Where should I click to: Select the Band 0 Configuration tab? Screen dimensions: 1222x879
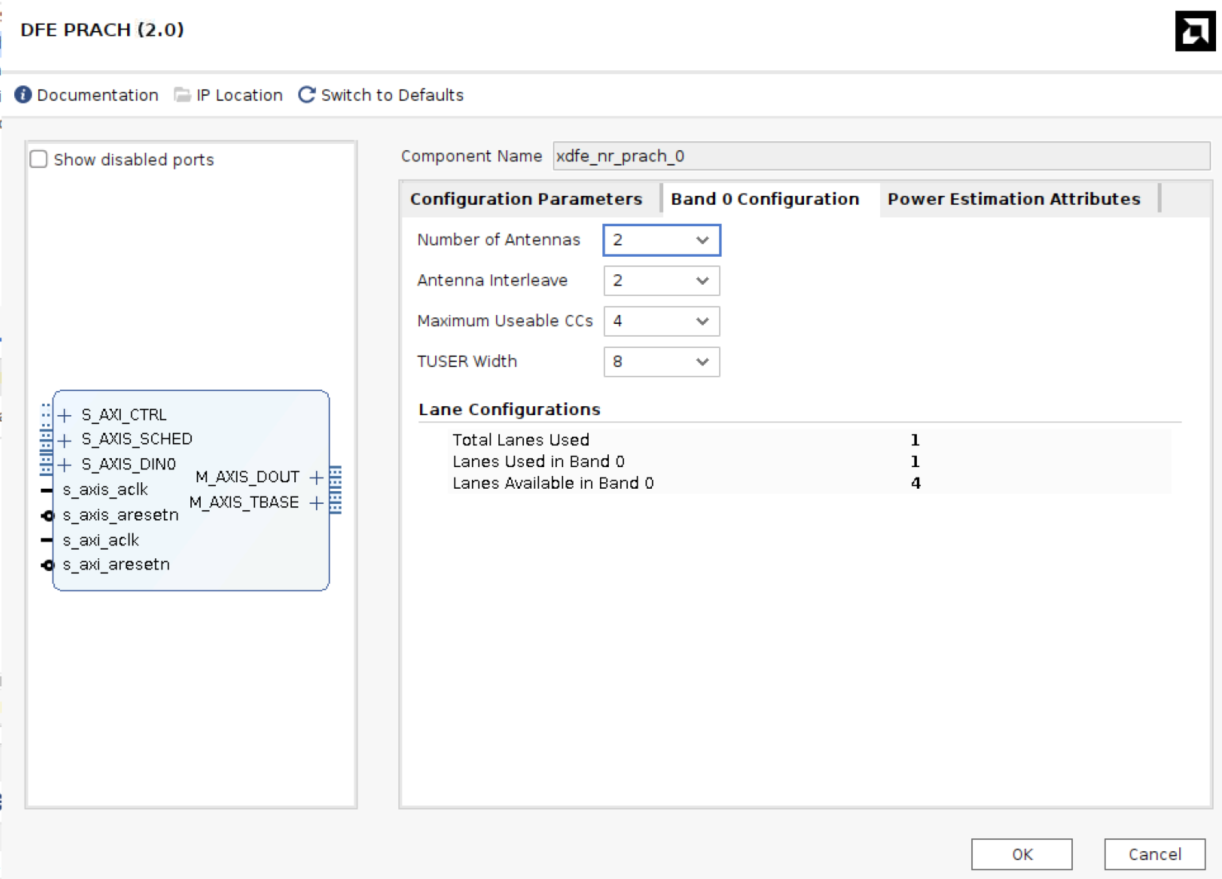tap(765, 199)
